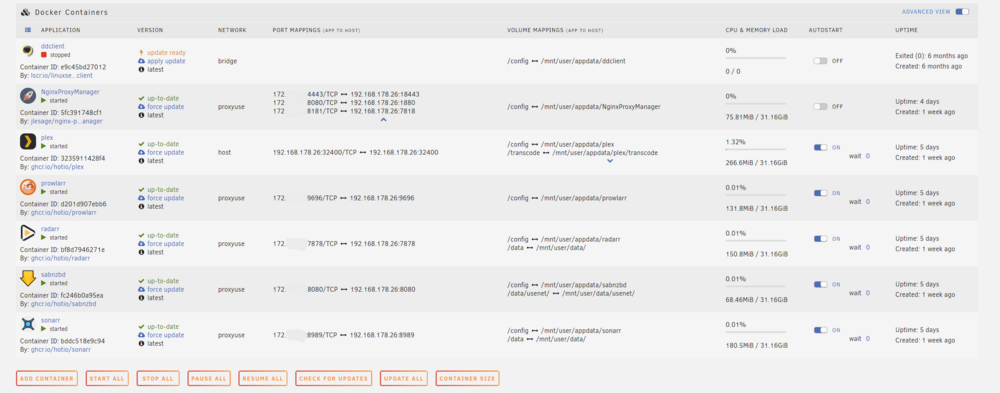The width and height of the screenshot is (1000, 393).
Task: Click the sonarr wait value 0
Action: tap(867, 339)
